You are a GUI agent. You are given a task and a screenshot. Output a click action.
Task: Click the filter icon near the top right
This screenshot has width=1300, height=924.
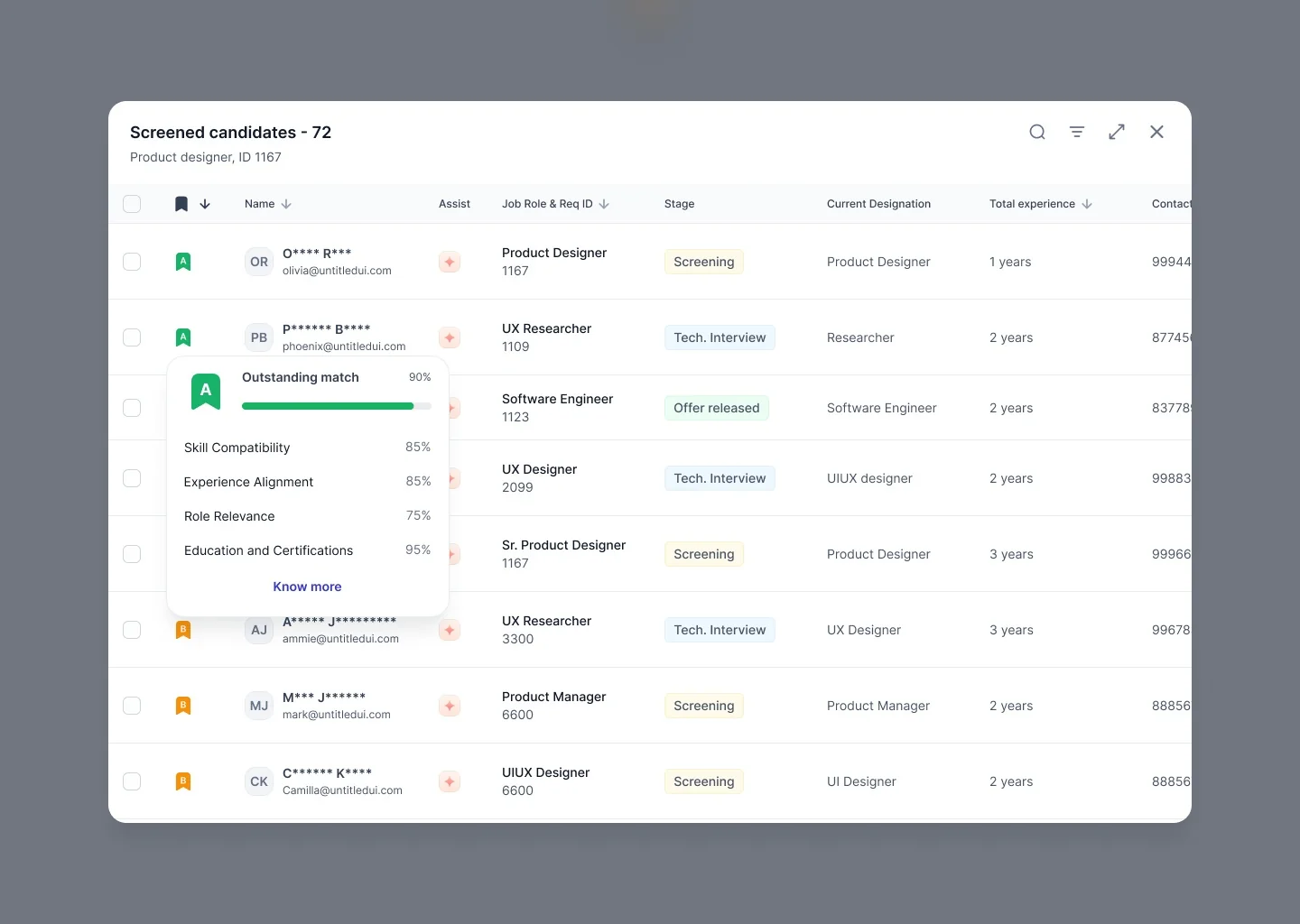click(1076, 132)
